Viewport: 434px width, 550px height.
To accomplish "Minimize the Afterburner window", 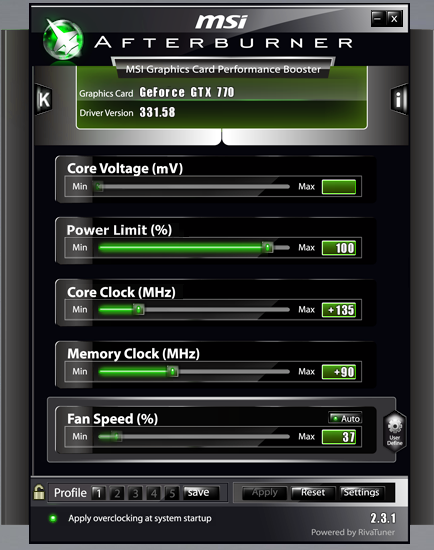I will click(378, 18).
